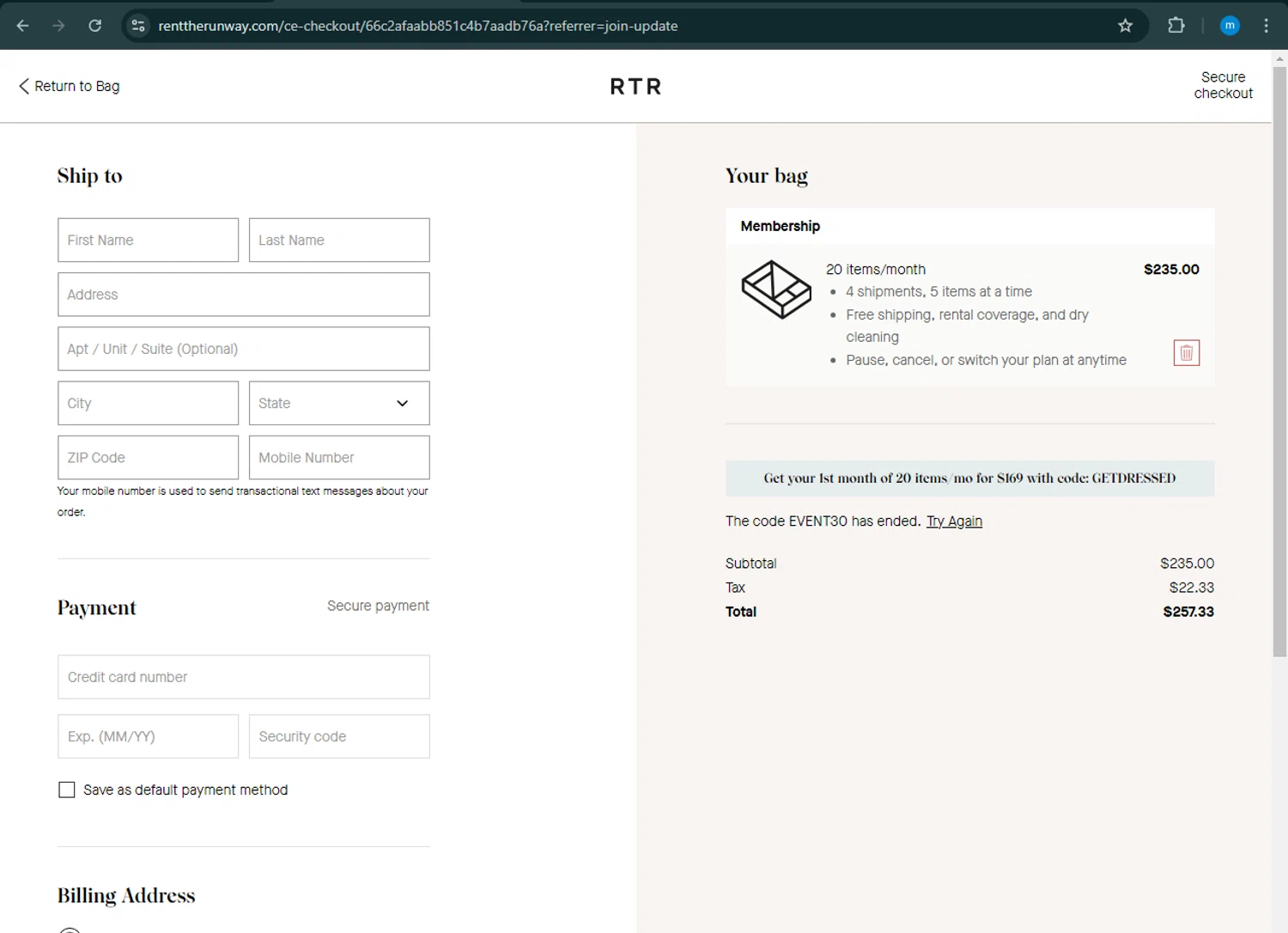This screenshot has width=1288, height=933.
Task: Click 'The code EVENT30 has ended' message
Action: 823,521
